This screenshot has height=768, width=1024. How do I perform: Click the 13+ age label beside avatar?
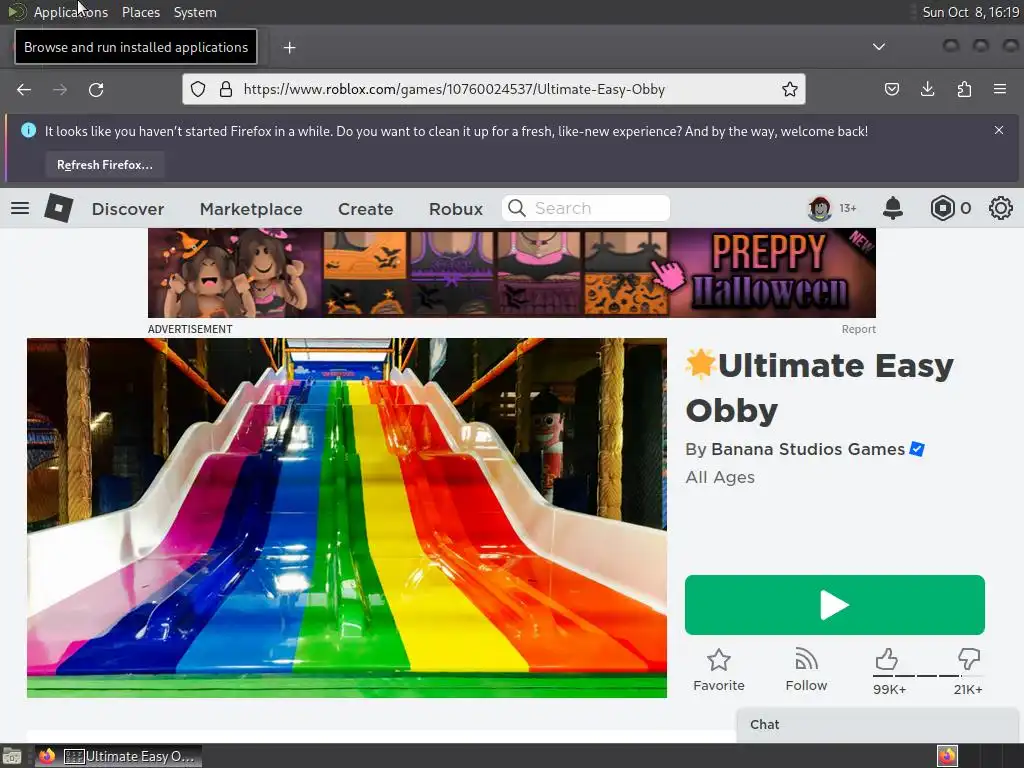tap(848, 208)
